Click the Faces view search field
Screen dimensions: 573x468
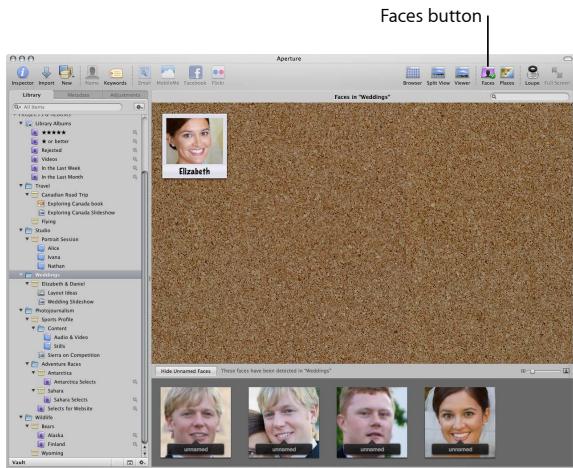530,97
